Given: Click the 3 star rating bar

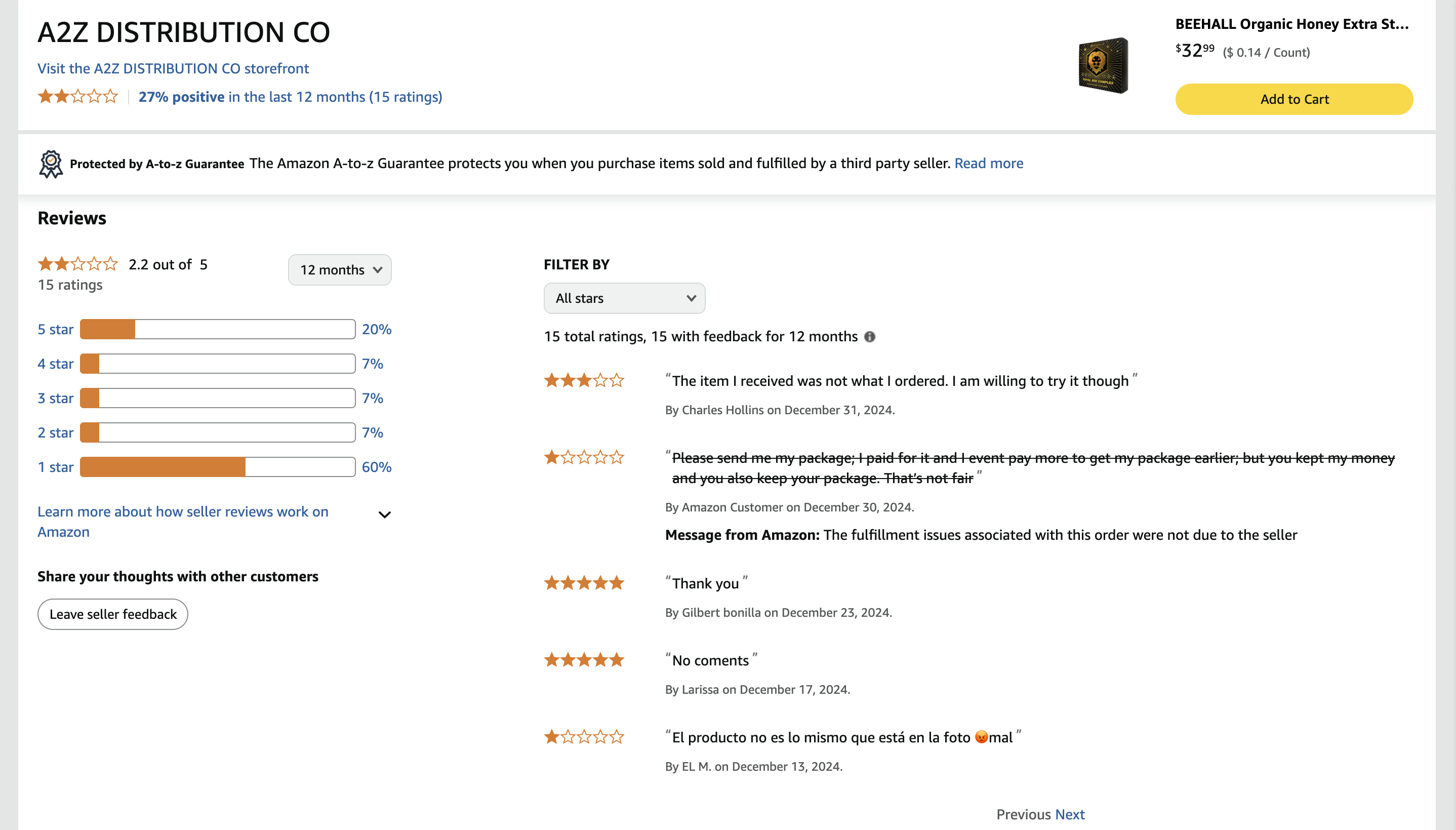Looking at the screenshot, I should click(218, 398).
